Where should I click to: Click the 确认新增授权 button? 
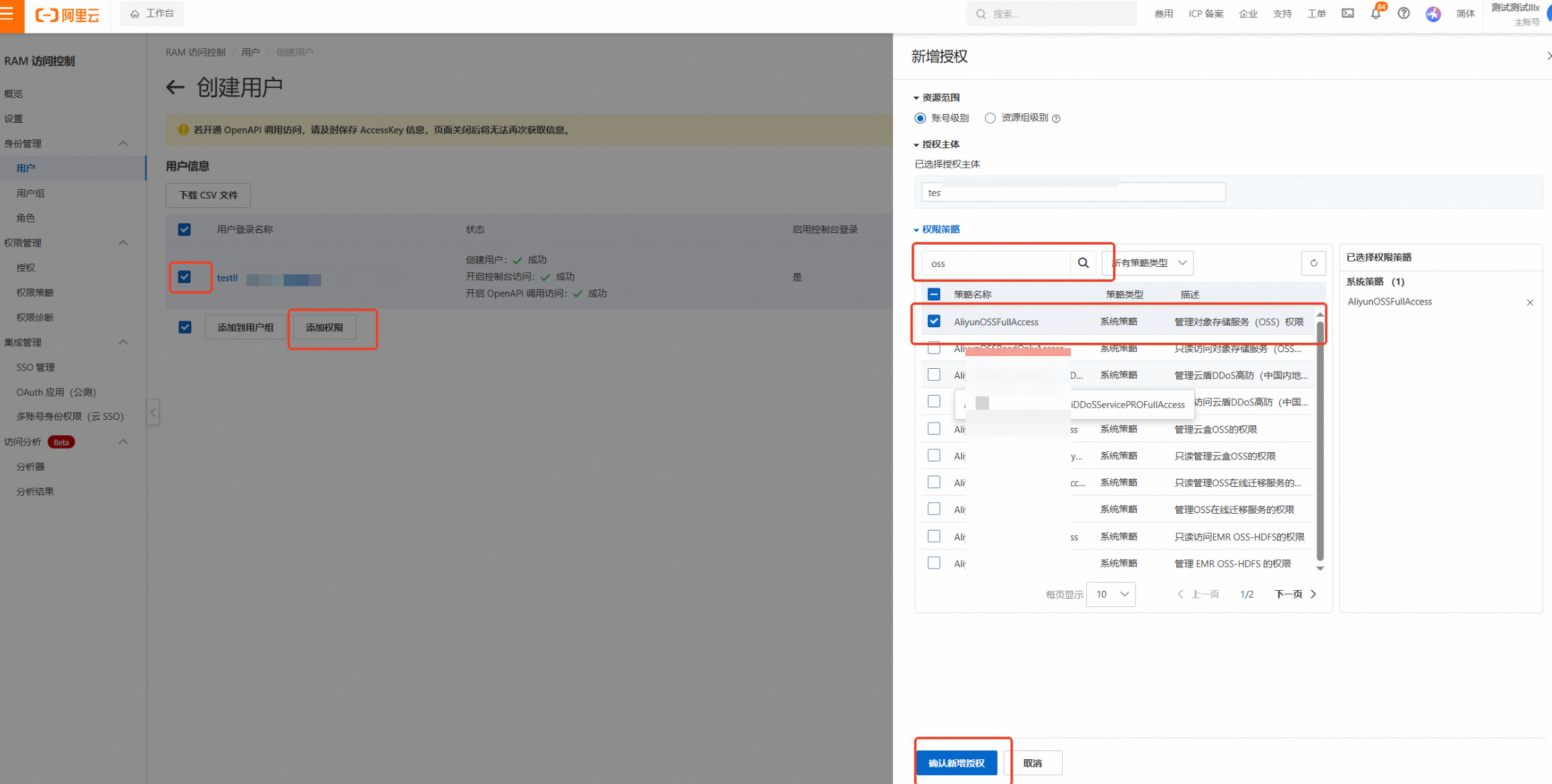[x=956, y=763]
